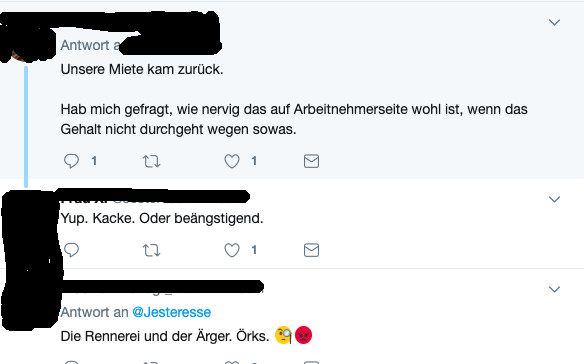Open more options chevron on first tweet
This screenshot has width=584, height=364.
coord(555,22)
